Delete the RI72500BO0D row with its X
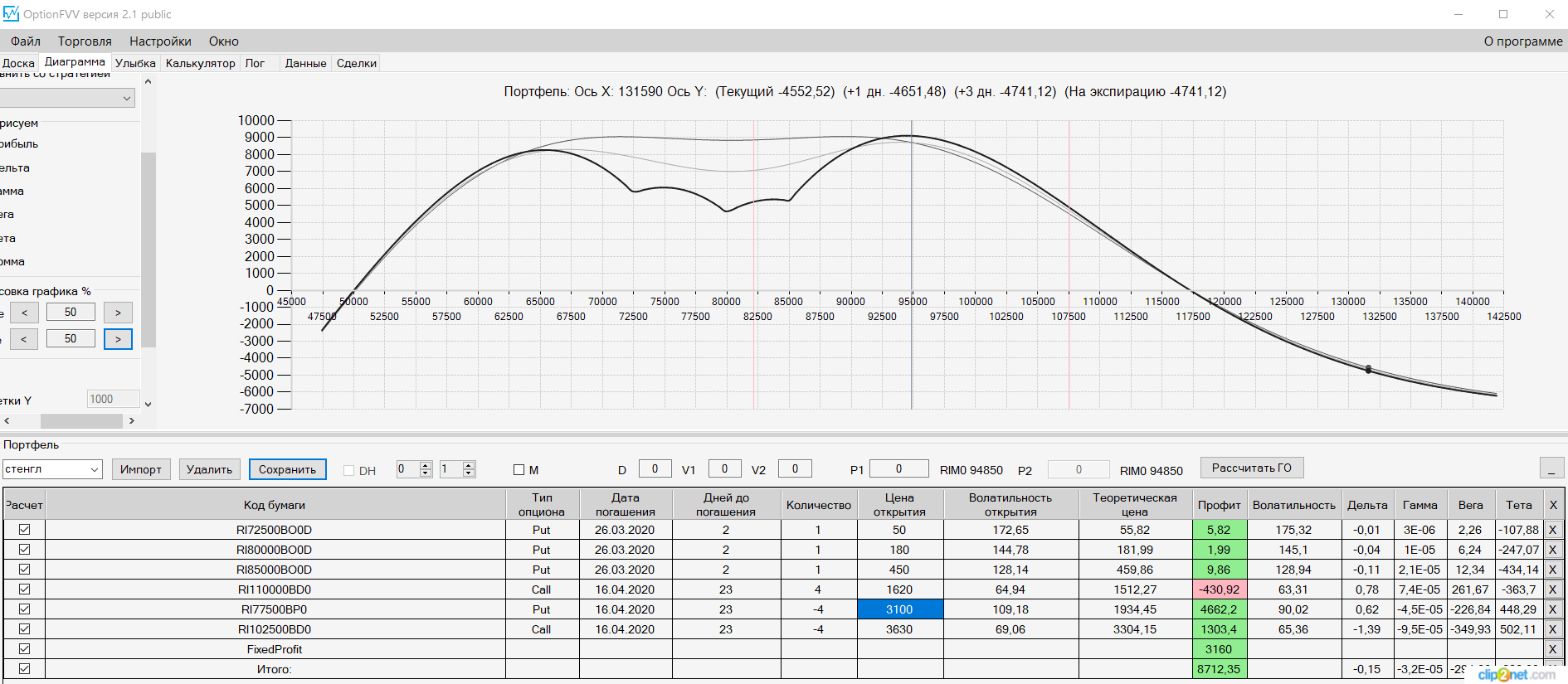 pos(1552,530)
